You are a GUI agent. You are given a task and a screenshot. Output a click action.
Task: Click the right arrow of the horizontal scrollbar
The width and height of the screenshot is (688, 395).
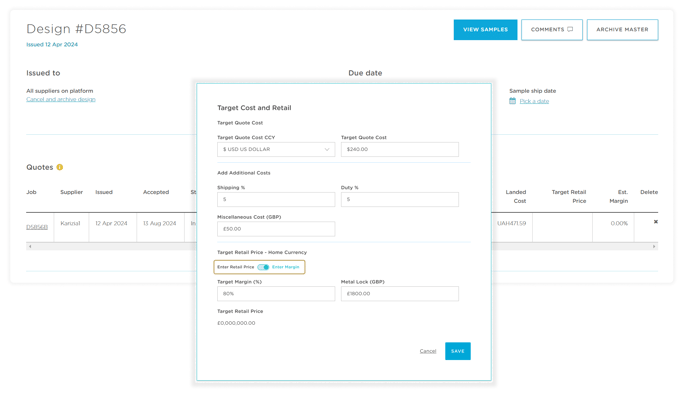pyautogui.click(x=654, y=247)
